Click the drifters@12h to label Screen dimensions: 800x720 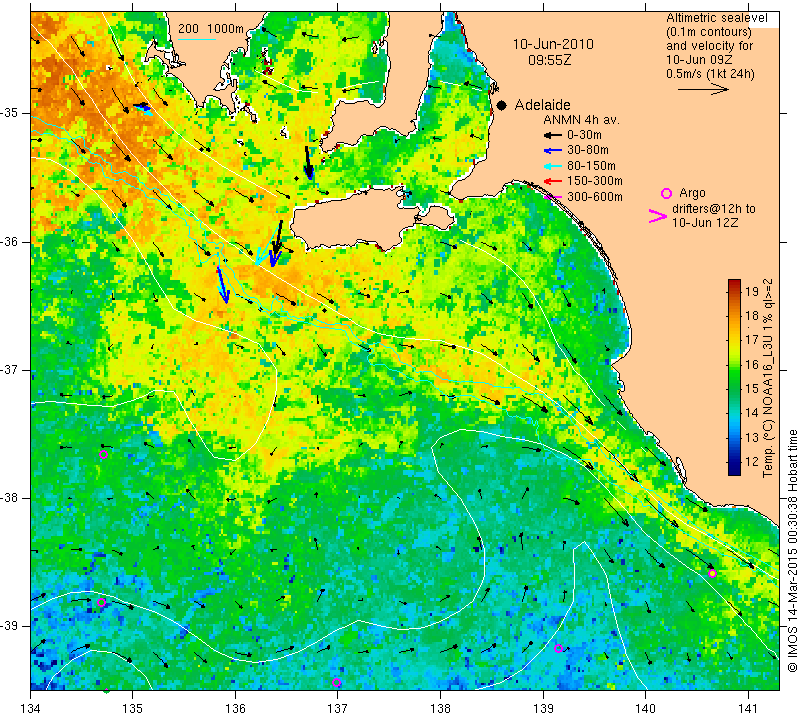tap(714, 209)
